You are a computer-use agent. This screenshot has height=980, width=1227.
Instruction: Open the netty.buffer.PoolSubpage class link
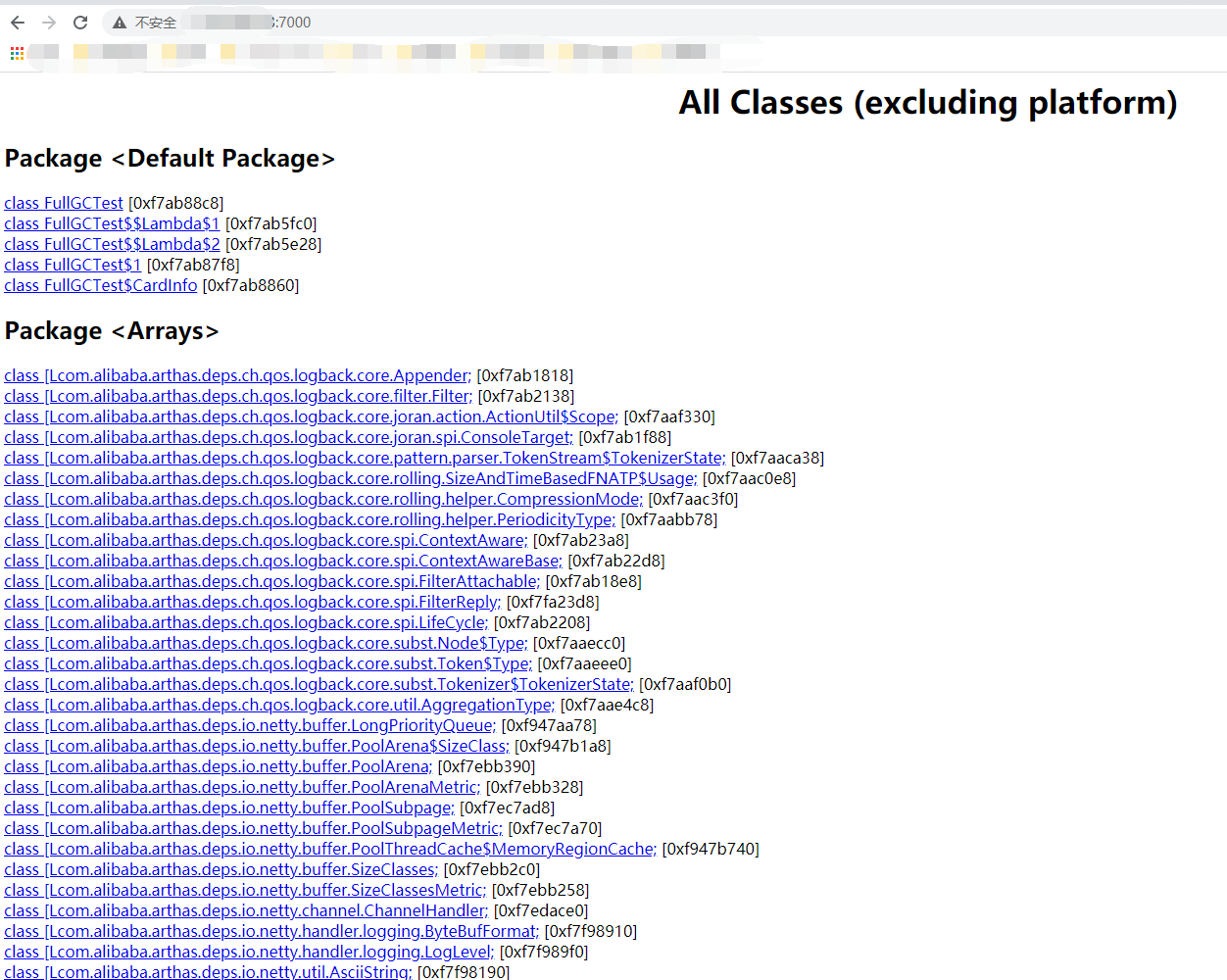click(x=229, y=808)
